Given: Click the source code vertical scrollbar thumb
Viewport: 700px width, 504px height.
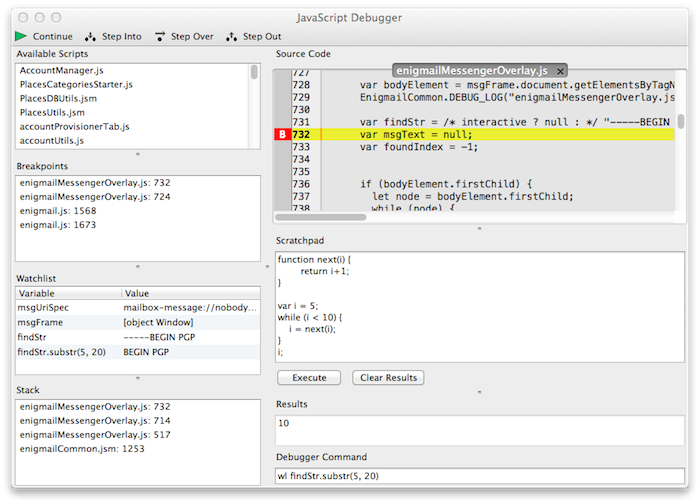Looking at the screenshot, I should (x=681, y=121).
